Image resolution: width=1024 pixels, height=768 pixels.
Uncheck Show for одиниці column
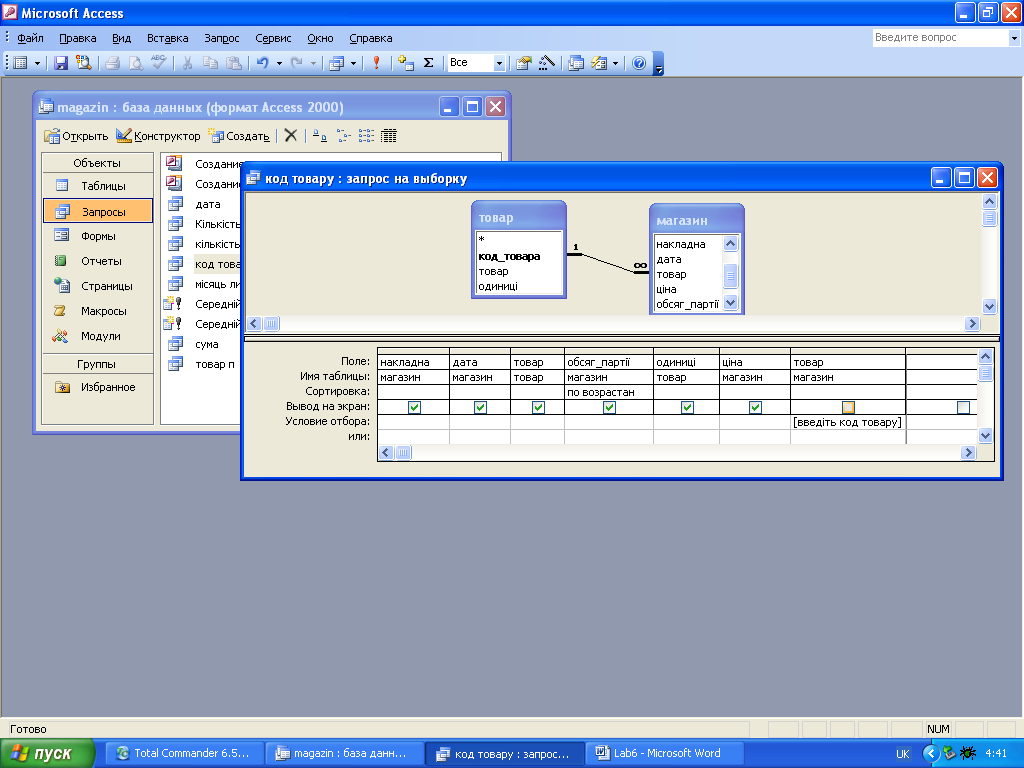click(x=687, y=408)
